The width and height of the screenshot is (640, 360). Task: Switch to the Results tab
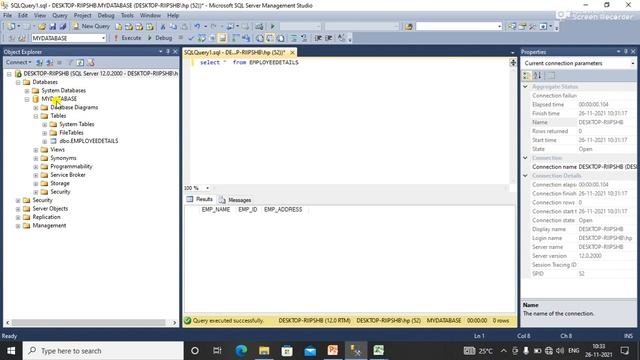coord(200,199)
